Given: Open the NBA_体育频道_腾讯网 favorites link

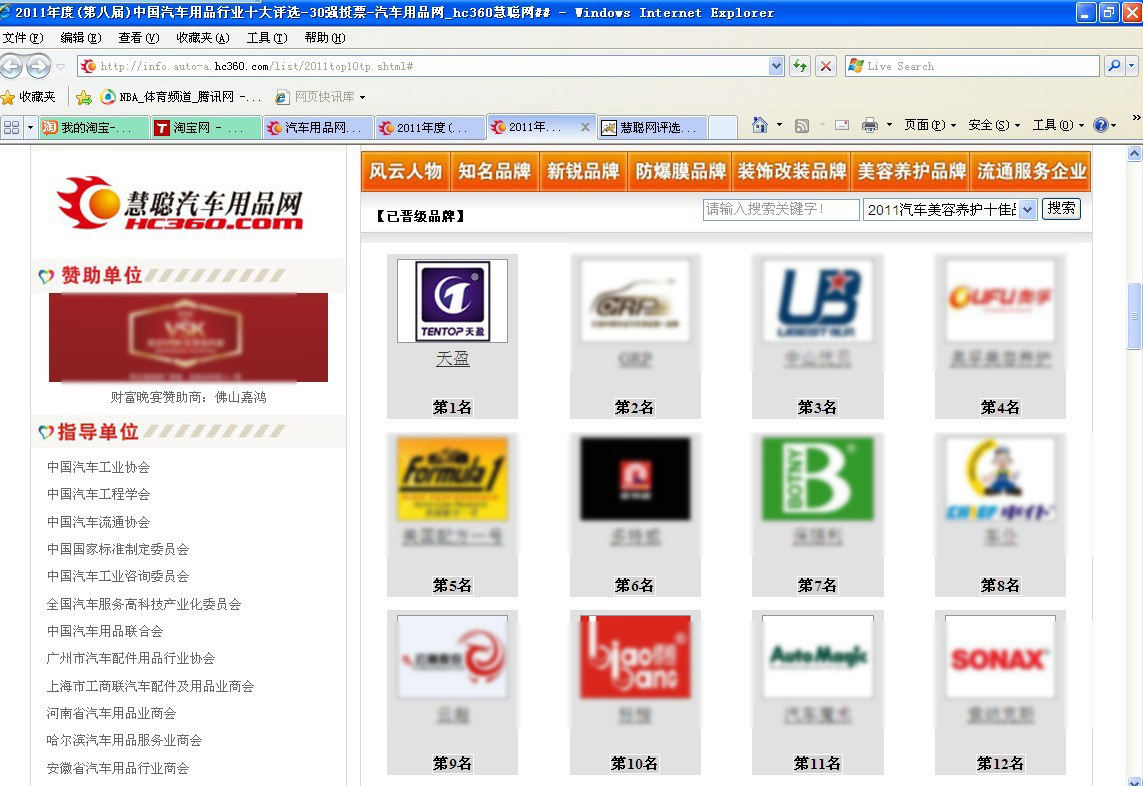Looking at the screenshot, I should pyautogui.click(x=181, y=97).
